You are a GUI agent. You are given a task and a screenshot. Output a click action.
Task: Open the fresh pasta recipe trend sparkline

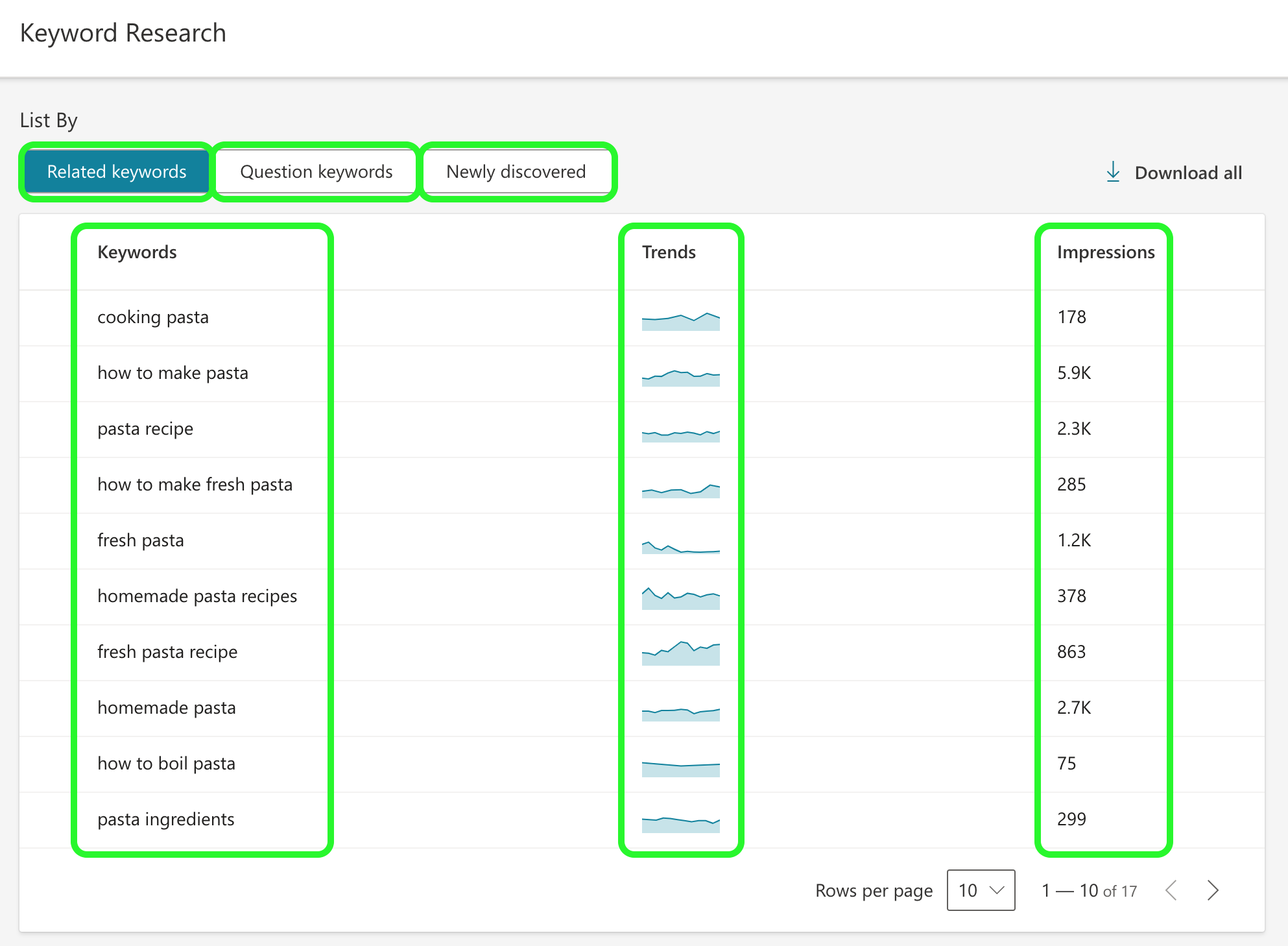(x=681, y=653)
